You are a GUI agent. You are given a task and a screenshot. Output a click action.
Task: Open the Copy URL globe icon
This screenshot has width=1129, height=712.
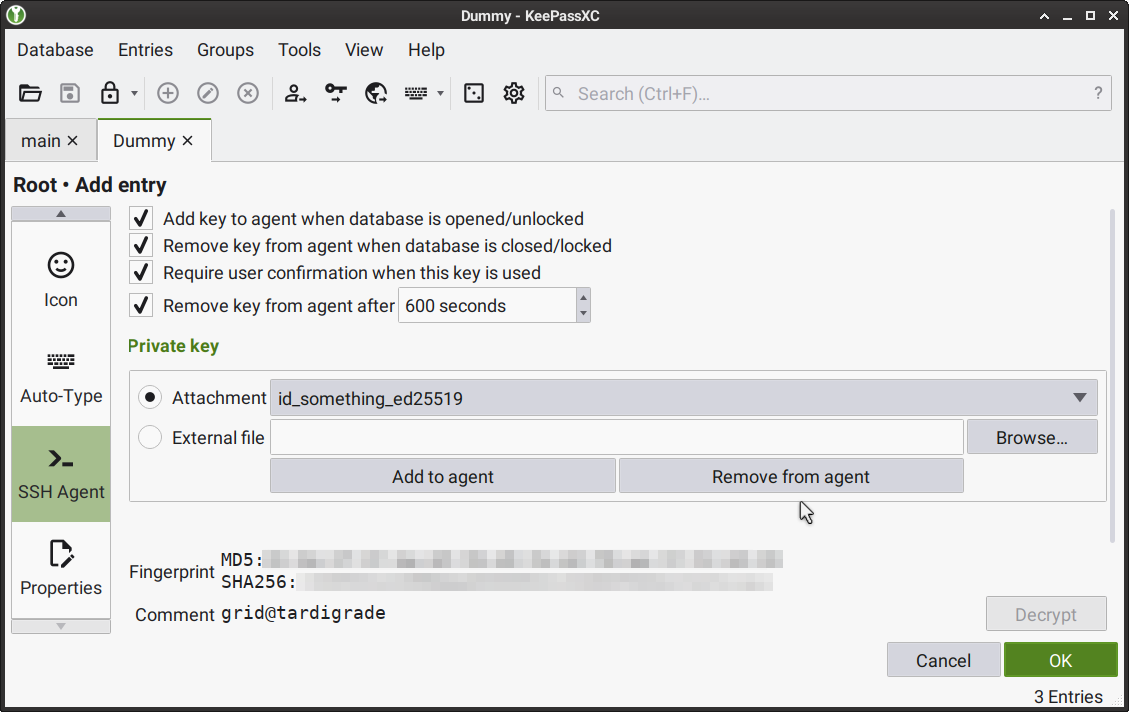pyautogui.click(x=375, y=92)
